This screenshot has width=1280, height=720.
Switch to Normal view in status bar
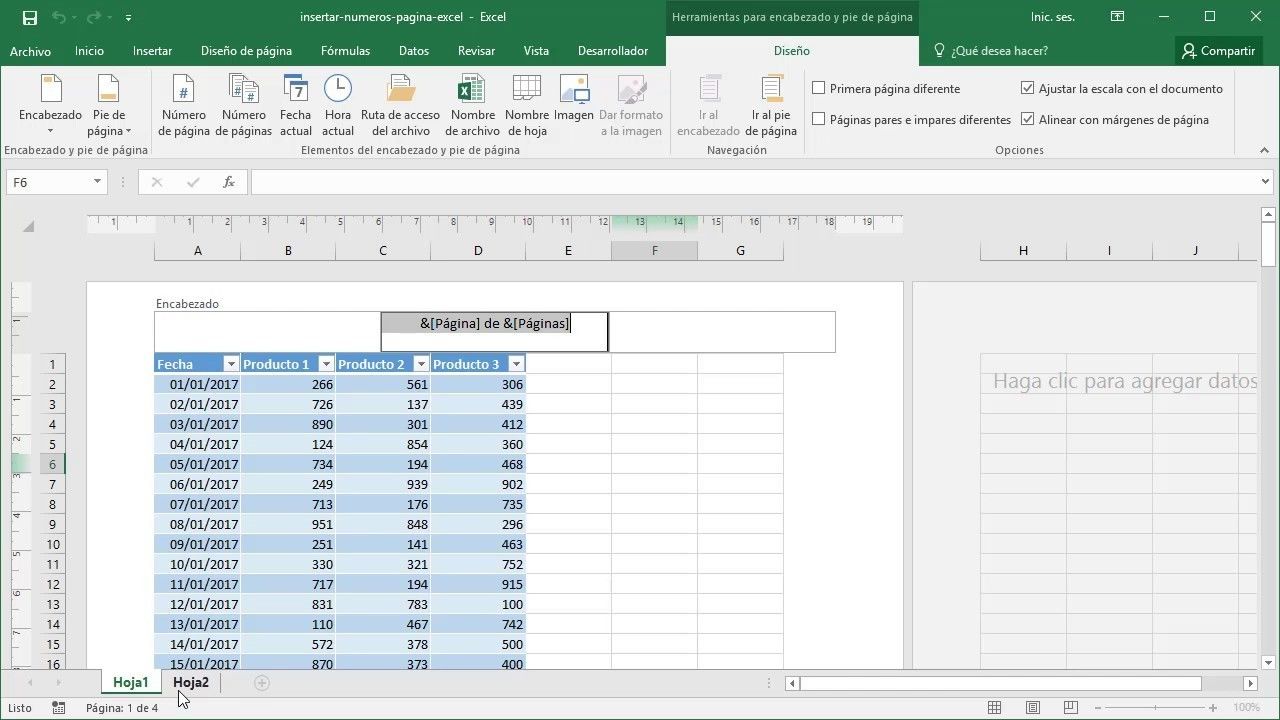994,707
